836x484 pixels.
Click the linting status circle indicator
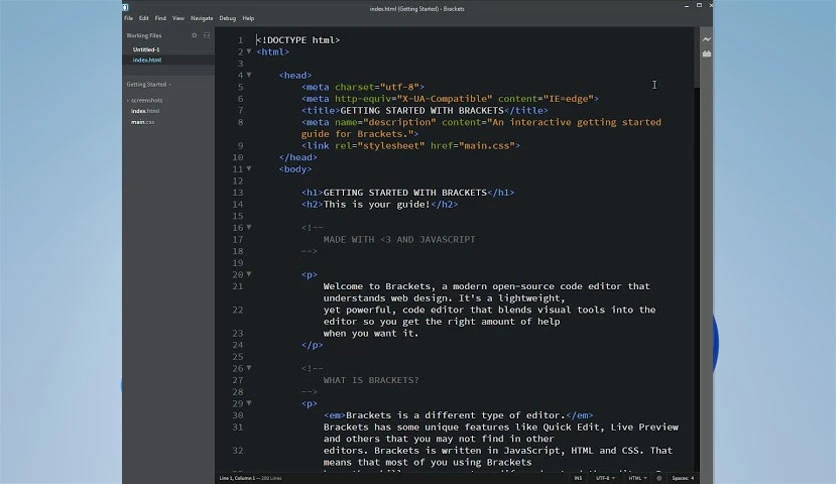click(660, 478)
